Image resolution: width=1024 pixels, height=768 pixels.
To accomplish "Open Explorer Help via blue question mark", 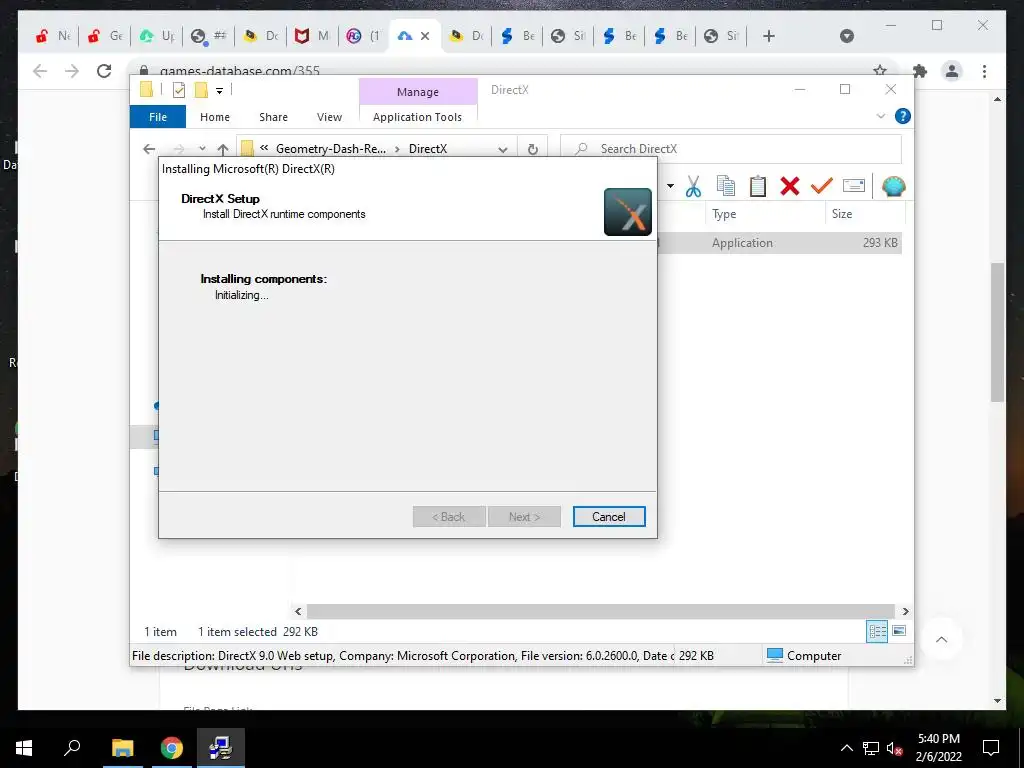I will pos(903,116).
